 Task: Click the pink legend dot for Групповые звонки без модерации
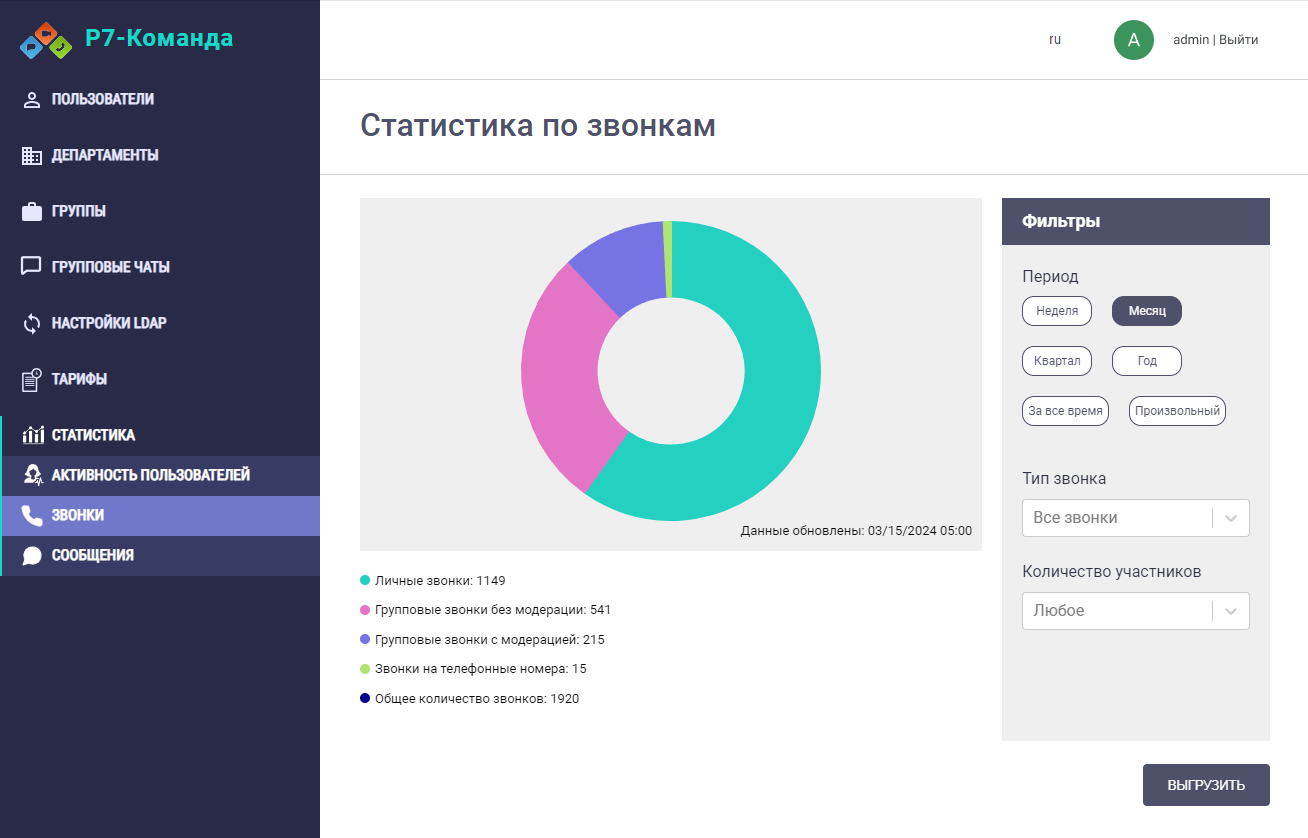click(365, 610)
